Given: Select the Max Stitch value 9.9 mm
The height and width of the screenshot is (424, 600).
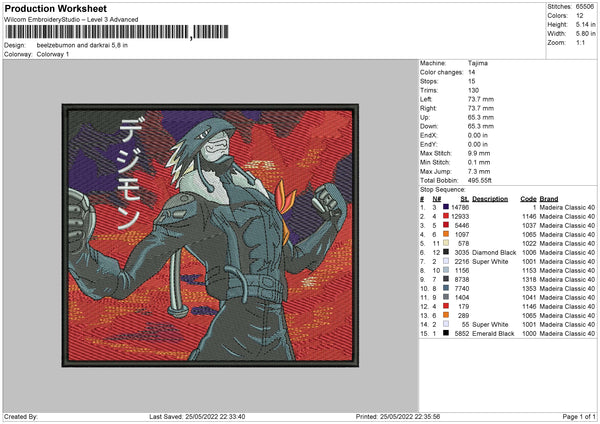Looking at the screenshot, I should (479, 153).
